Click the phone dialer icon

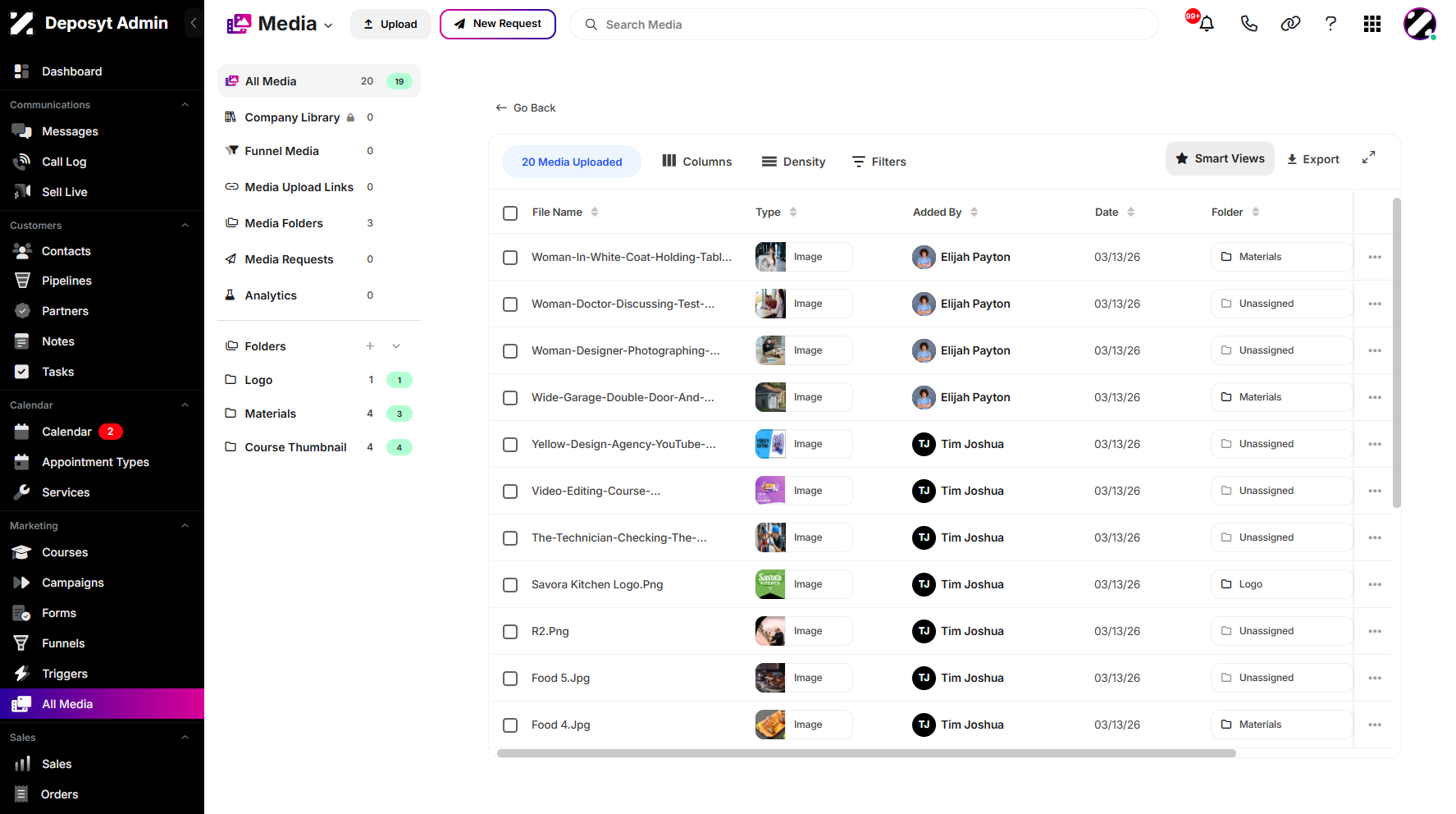(1248, 24)
